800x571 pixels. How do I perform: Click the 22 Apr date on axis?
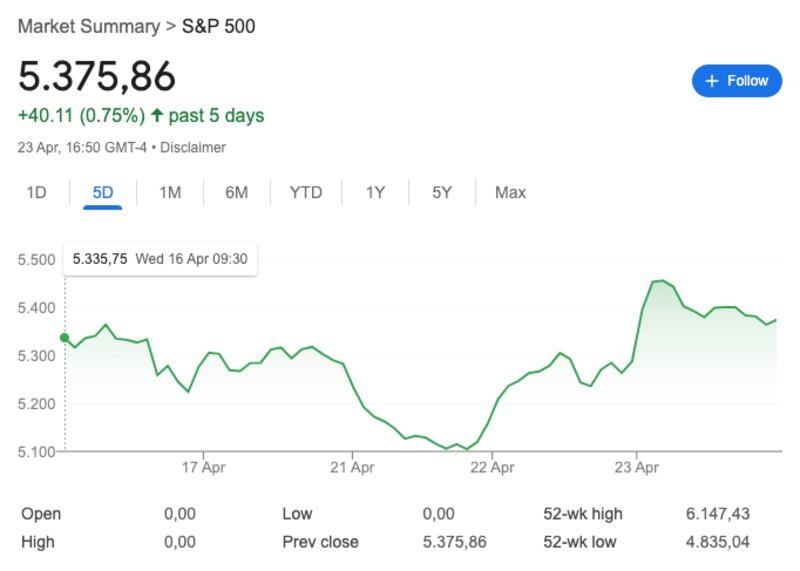coord(492,466)
